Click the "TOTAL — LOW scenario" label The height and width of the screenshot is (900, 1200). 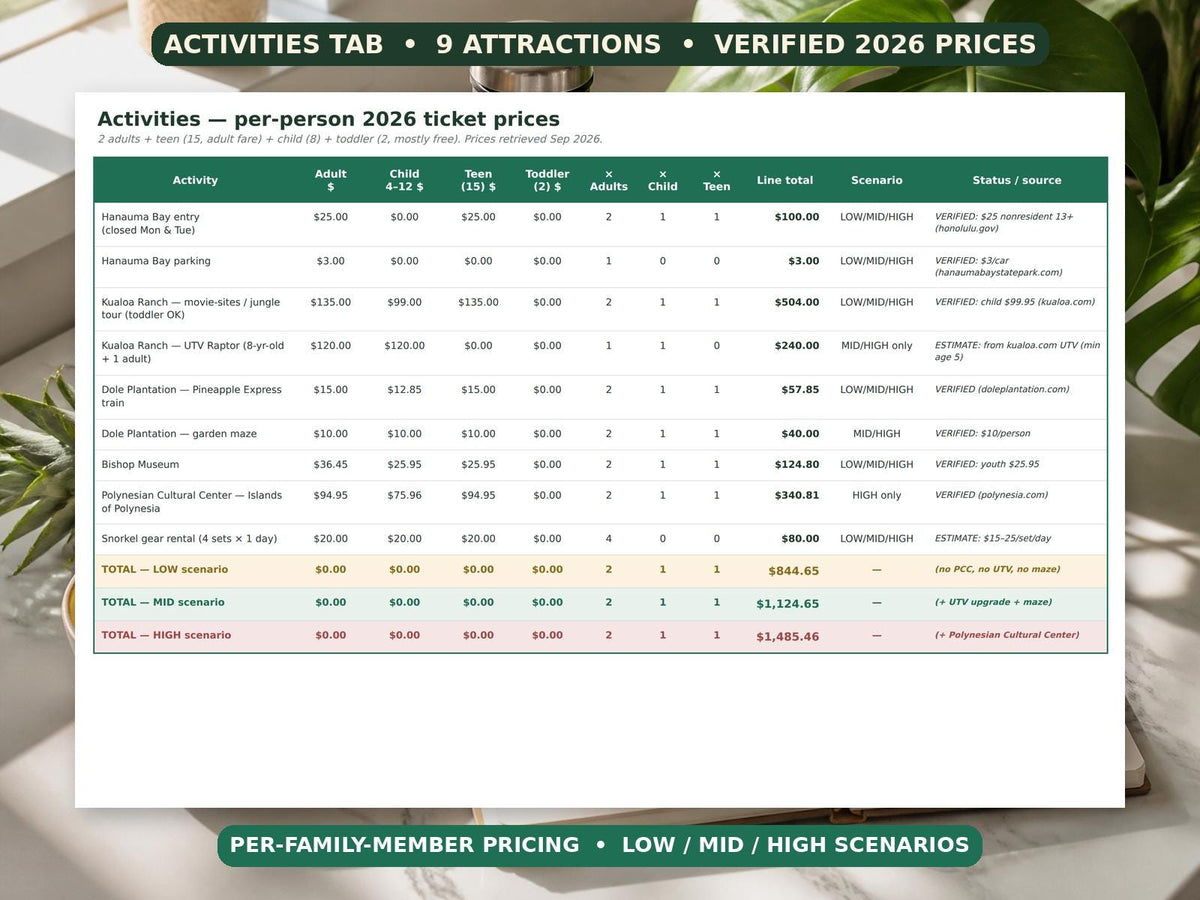(x=164, y=570)
